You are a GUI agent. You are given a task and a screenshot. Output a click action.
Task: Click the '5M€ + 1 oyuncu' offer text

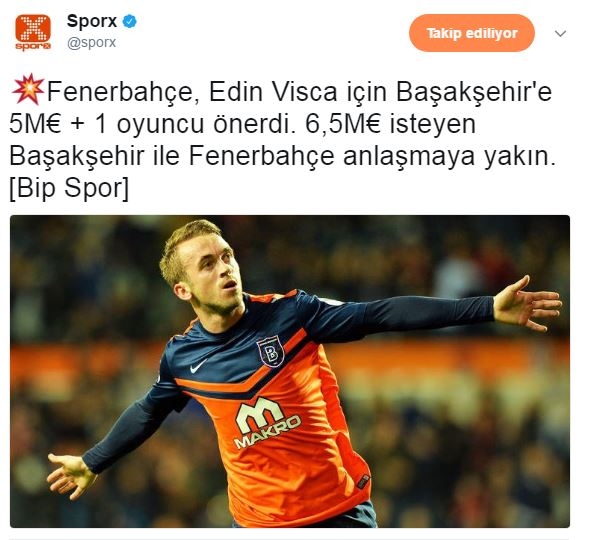pyautogui.click(x=106, y=125)
